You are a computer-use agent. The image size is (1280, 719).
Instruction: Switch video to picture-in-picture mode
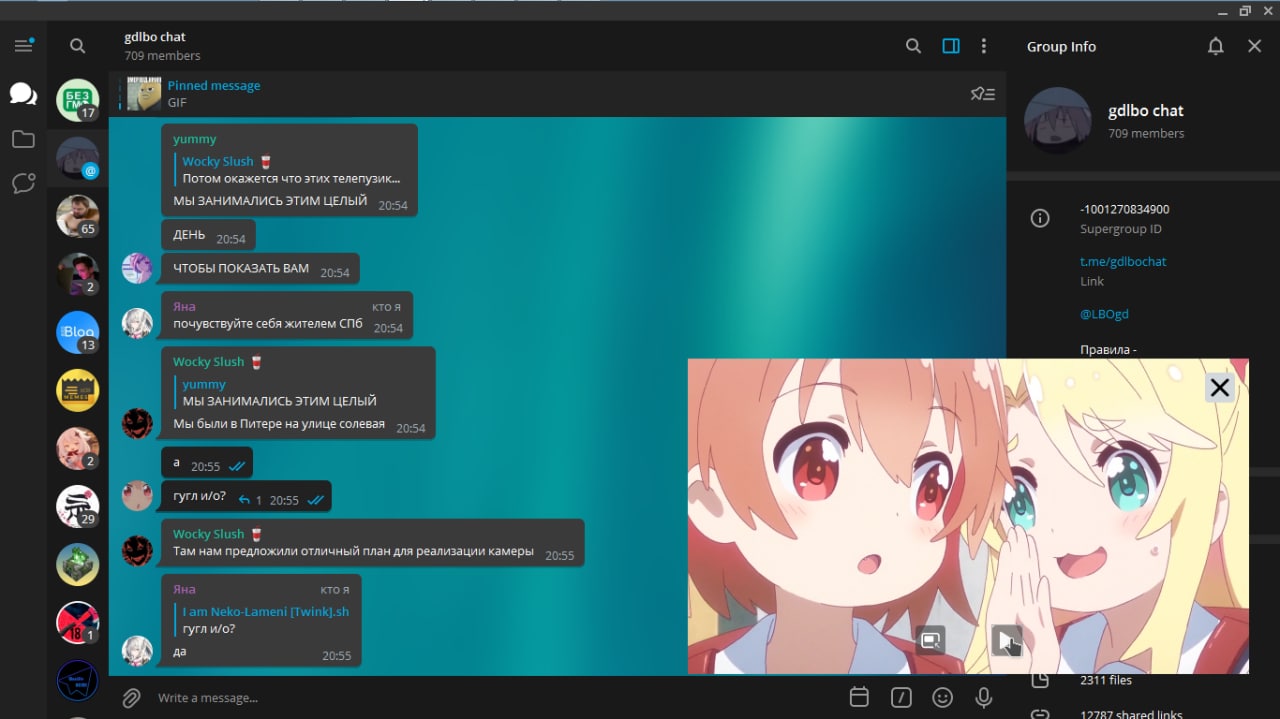tap(931, 640)
